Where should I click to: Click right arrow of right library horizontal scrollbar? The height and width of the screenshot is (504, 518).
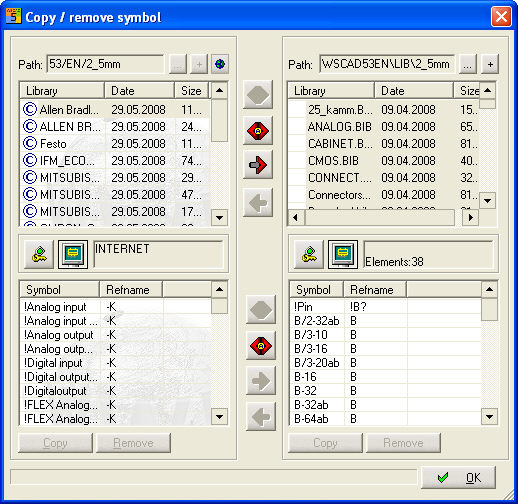pyautogui.click(x=470, y=218)
